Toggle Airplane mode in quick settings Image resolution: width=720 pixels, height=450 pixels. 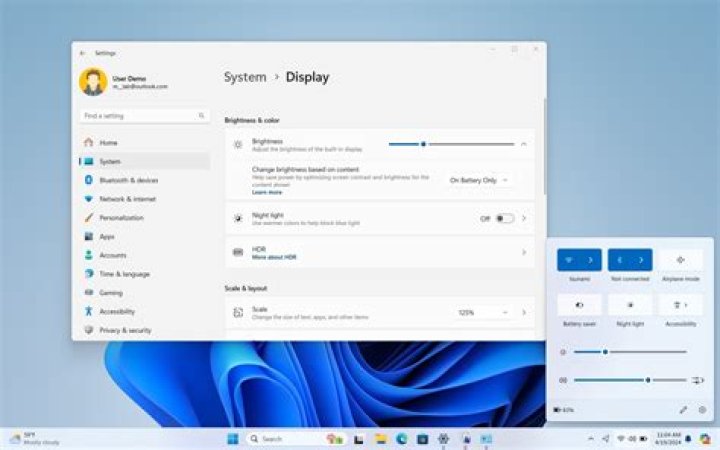[680, 260]
